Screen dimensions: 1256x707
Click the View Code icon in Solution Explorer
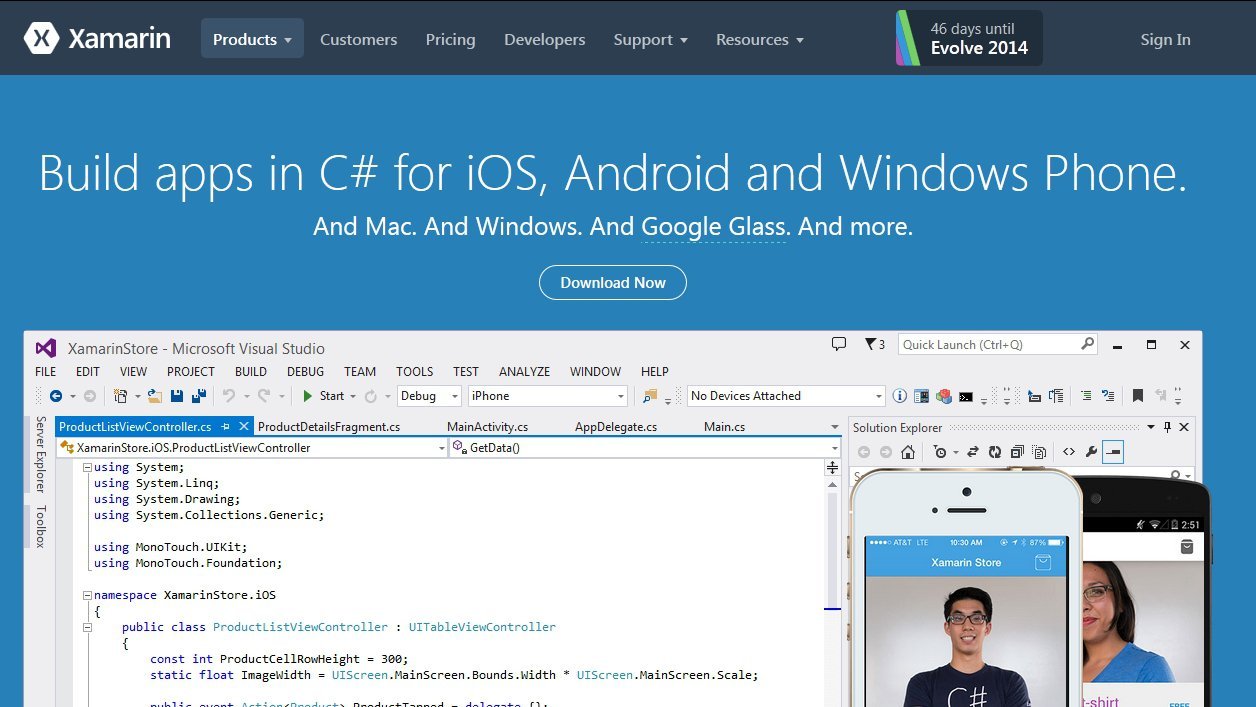coord(1069,452)
